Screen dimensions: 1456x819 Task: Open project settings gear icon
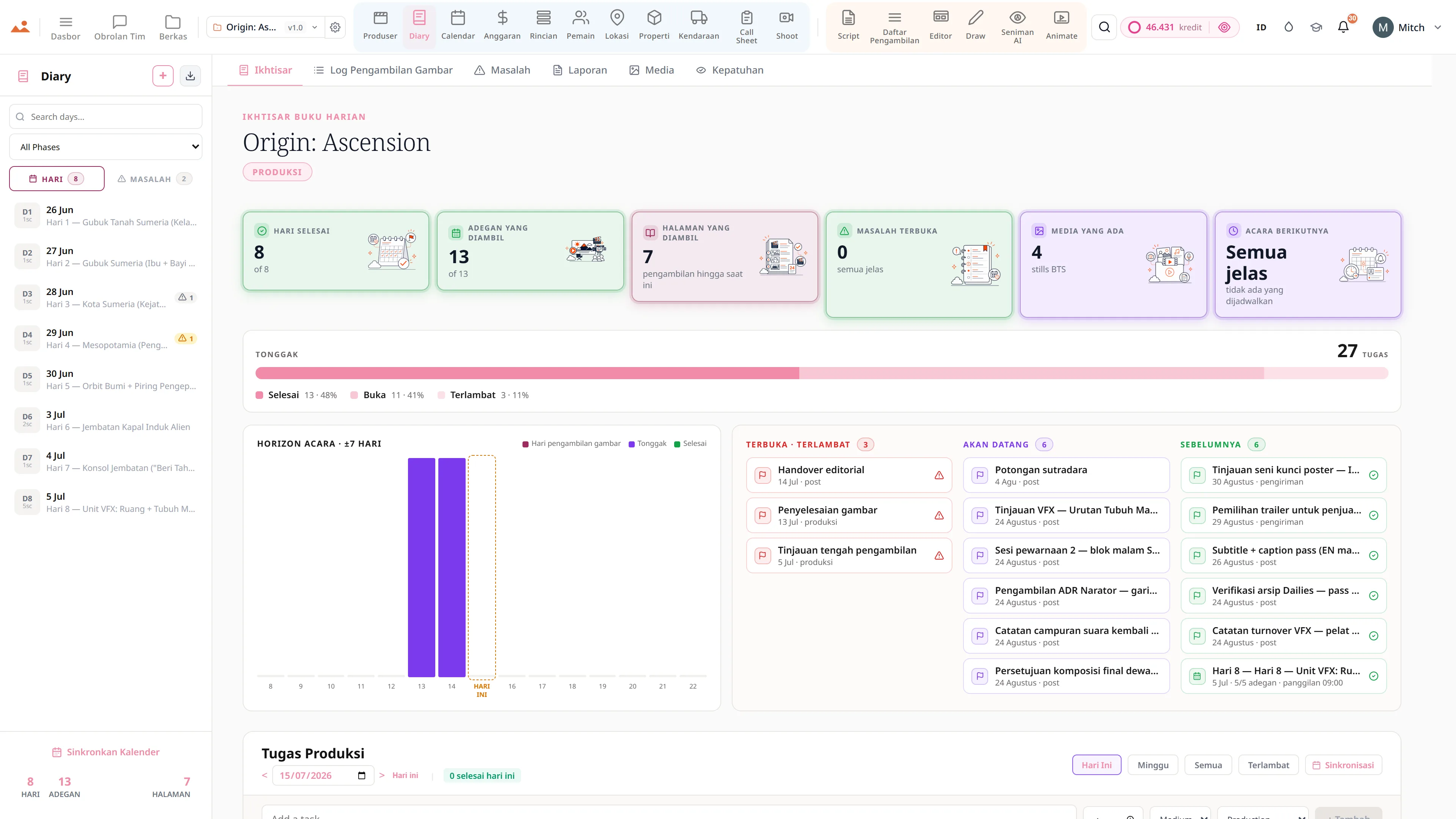335,27
